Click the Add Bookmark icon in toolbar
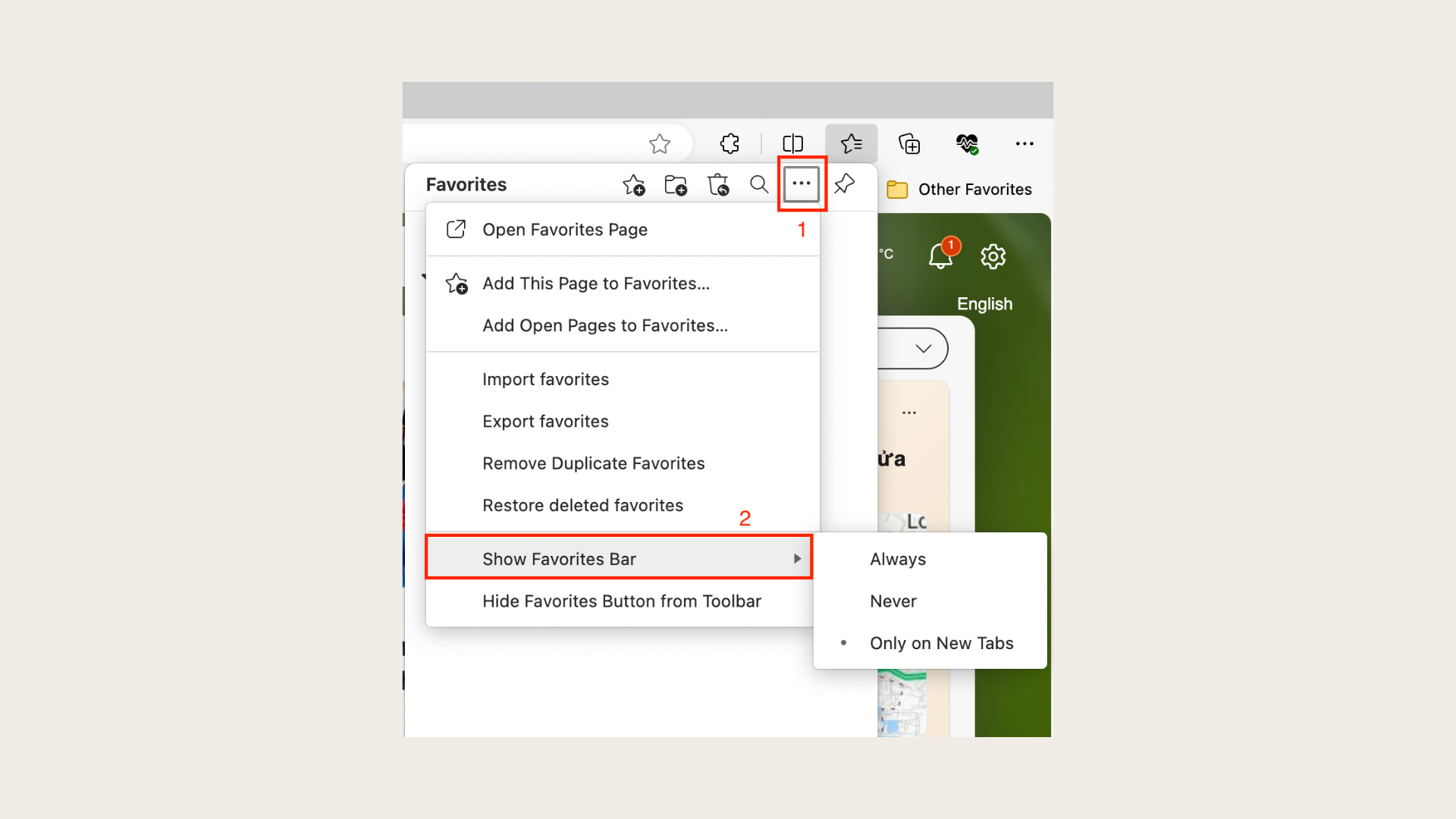Image resolution: width=1456 pixels, height=819 pixels. click(x=658, y=143)
